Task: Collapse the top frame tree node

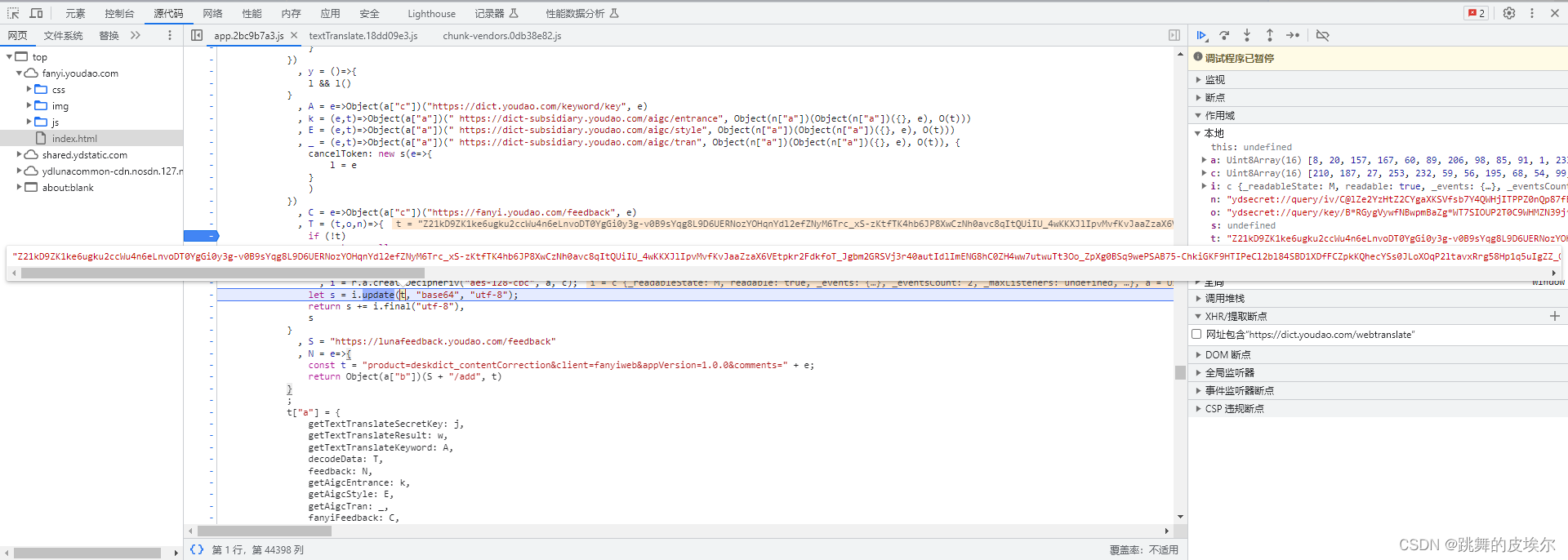Action: (9, 57)
